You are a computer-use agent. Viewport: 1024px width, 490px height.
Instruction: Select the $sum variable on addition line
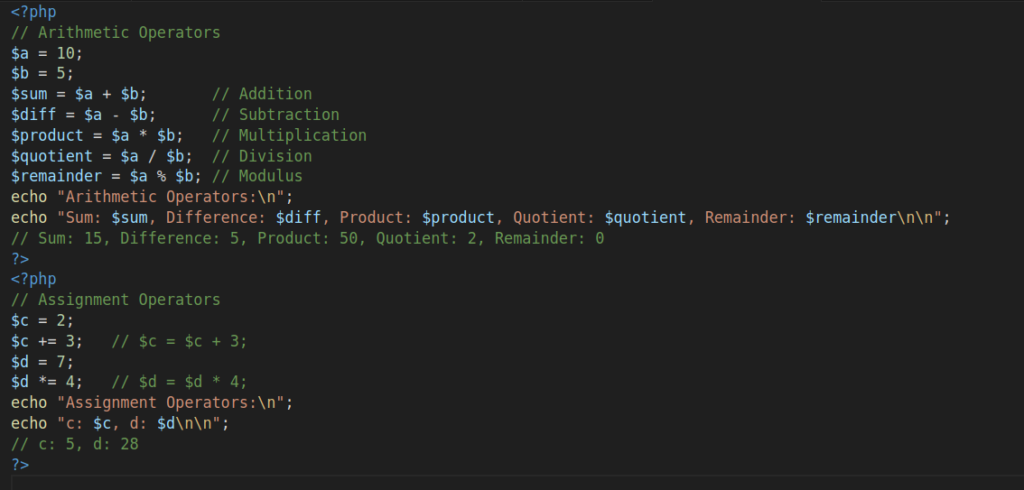point(29,94)
